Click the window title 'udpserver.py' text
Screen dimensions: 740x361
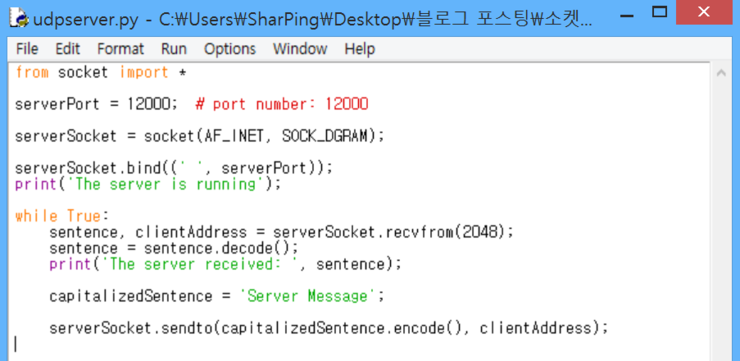[86, 21]
